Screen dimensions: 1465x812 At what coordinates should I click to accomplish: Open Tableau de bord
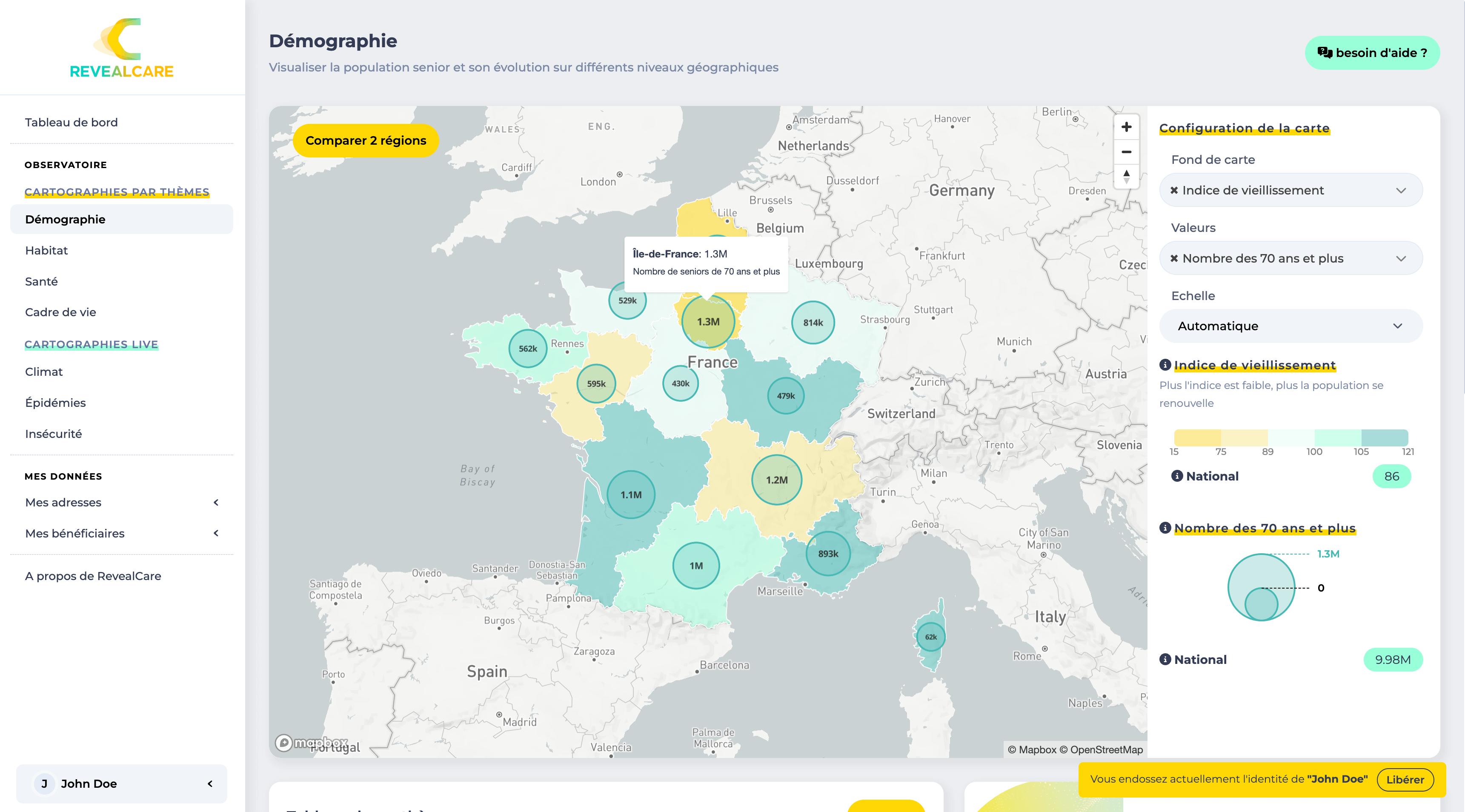tap(71, 122)
